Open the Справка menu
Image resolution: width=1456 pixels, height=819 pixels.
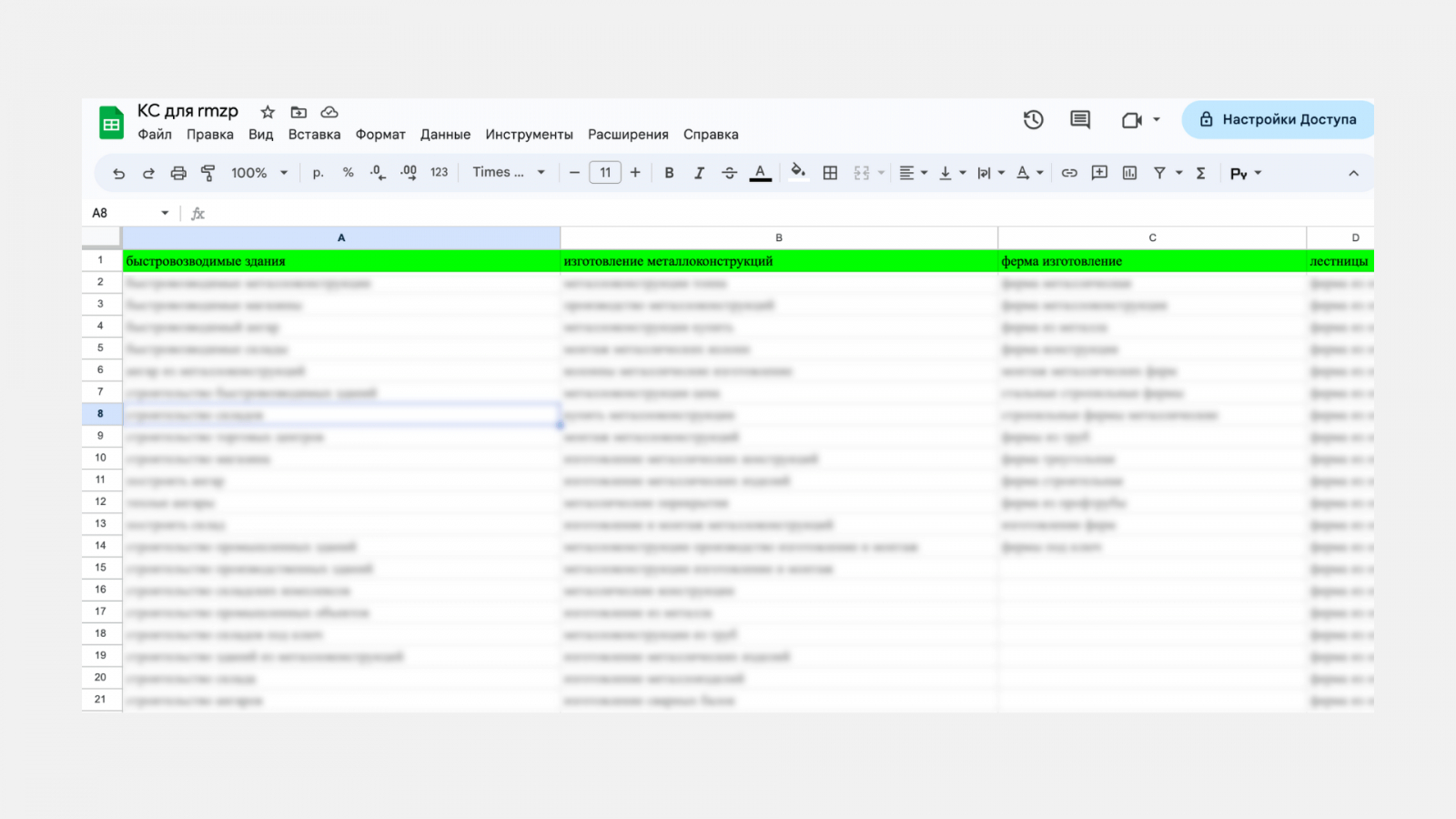pos(711,135)
